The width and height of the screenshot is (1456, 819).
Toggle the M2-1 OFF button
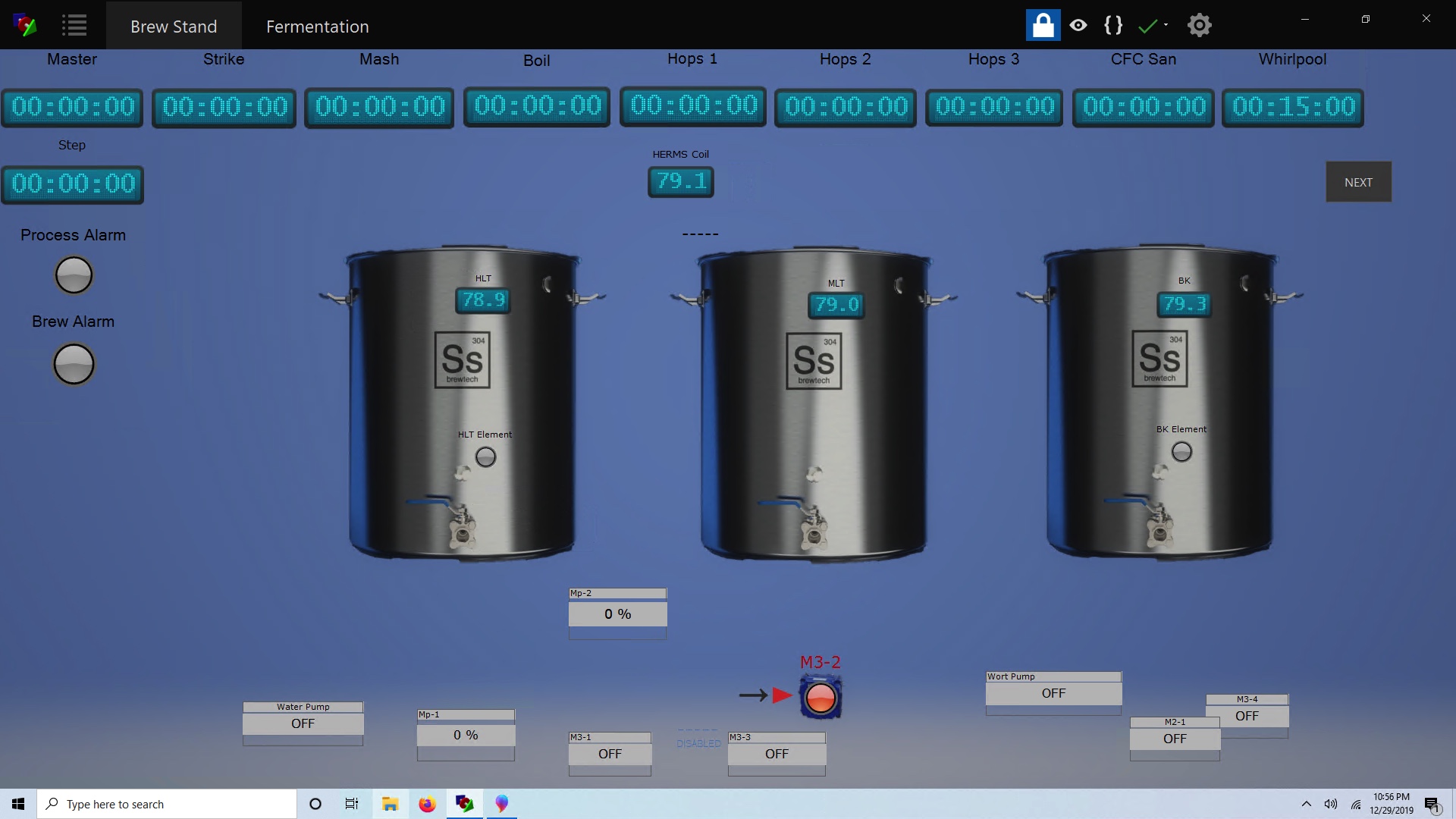pos(1175,739)
